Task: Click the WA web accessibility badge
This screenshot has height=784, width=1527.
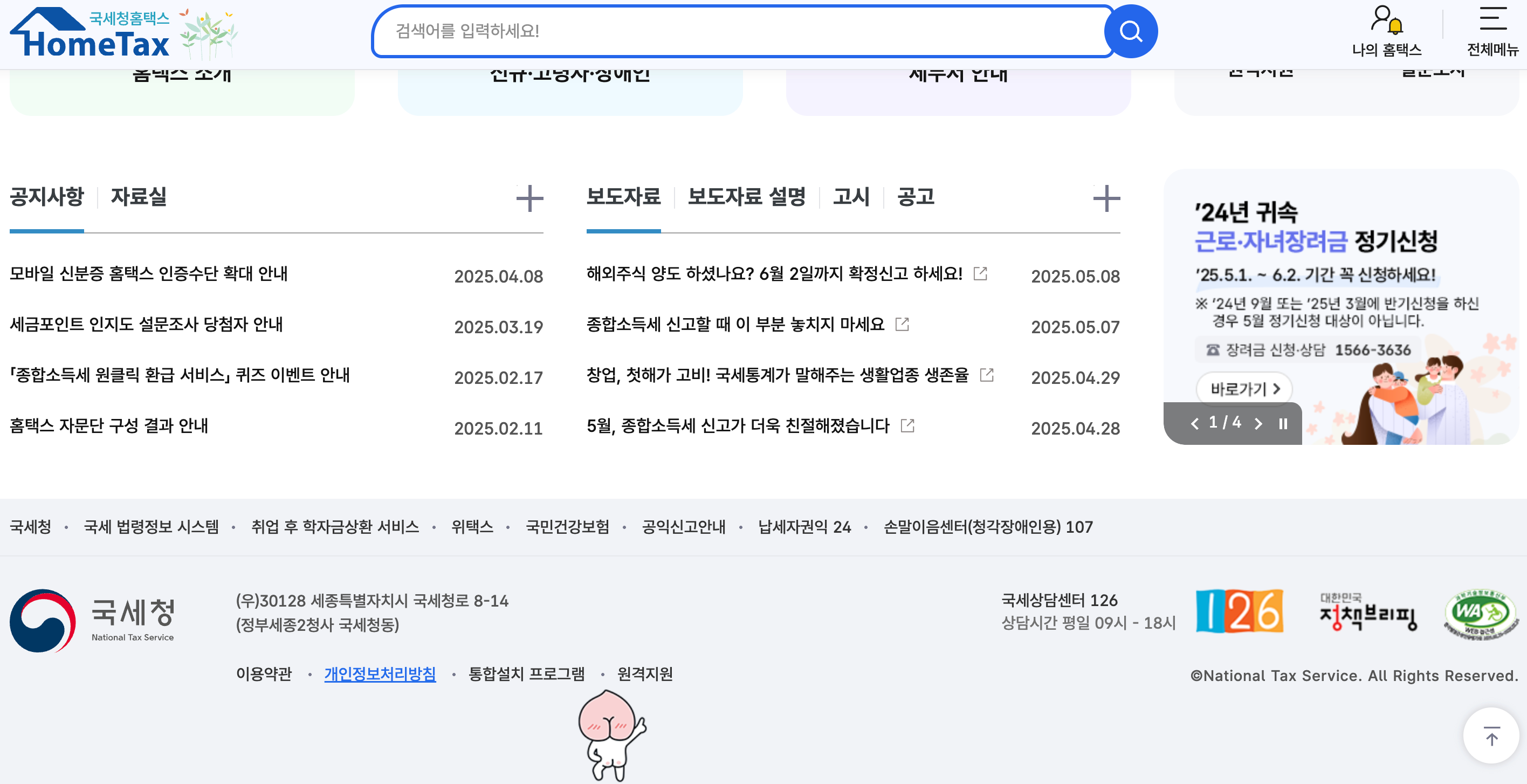Action: pos(1480,613)
